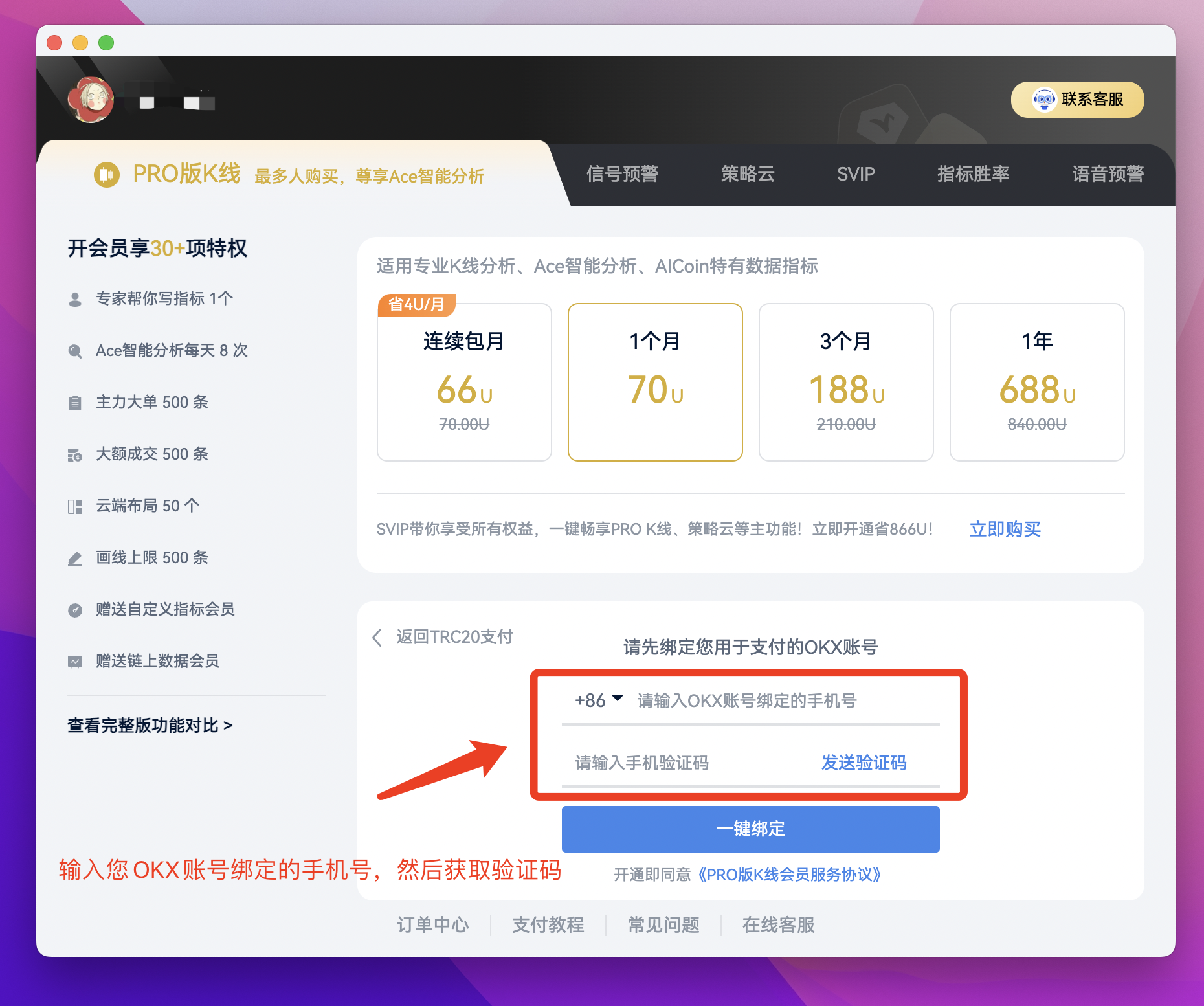Click the 画线上限 pencil icon
1204x1006 pixels.
(75, 558)
